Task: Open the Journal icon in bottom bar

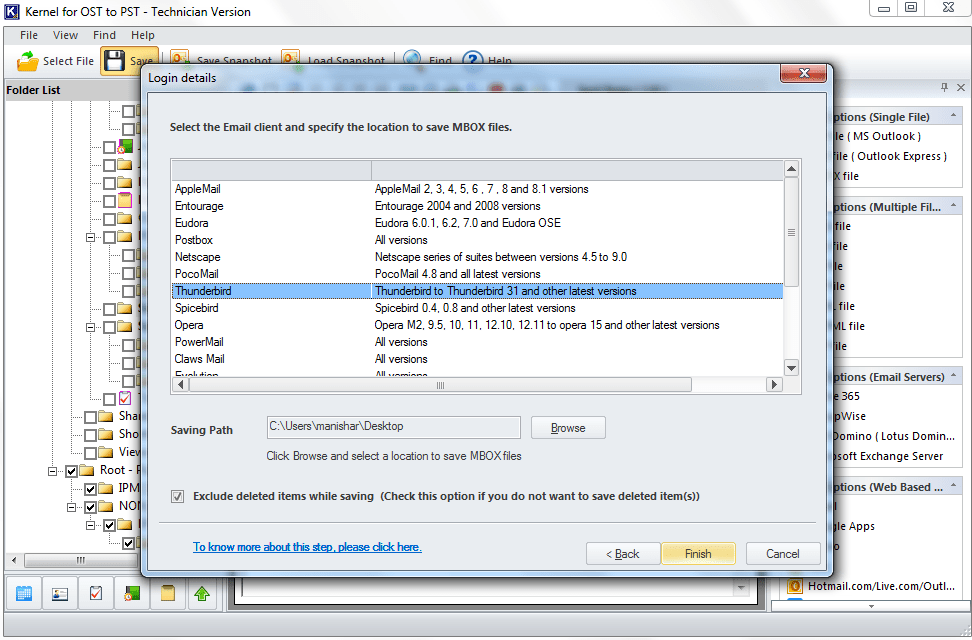Action: coord(131,593)
